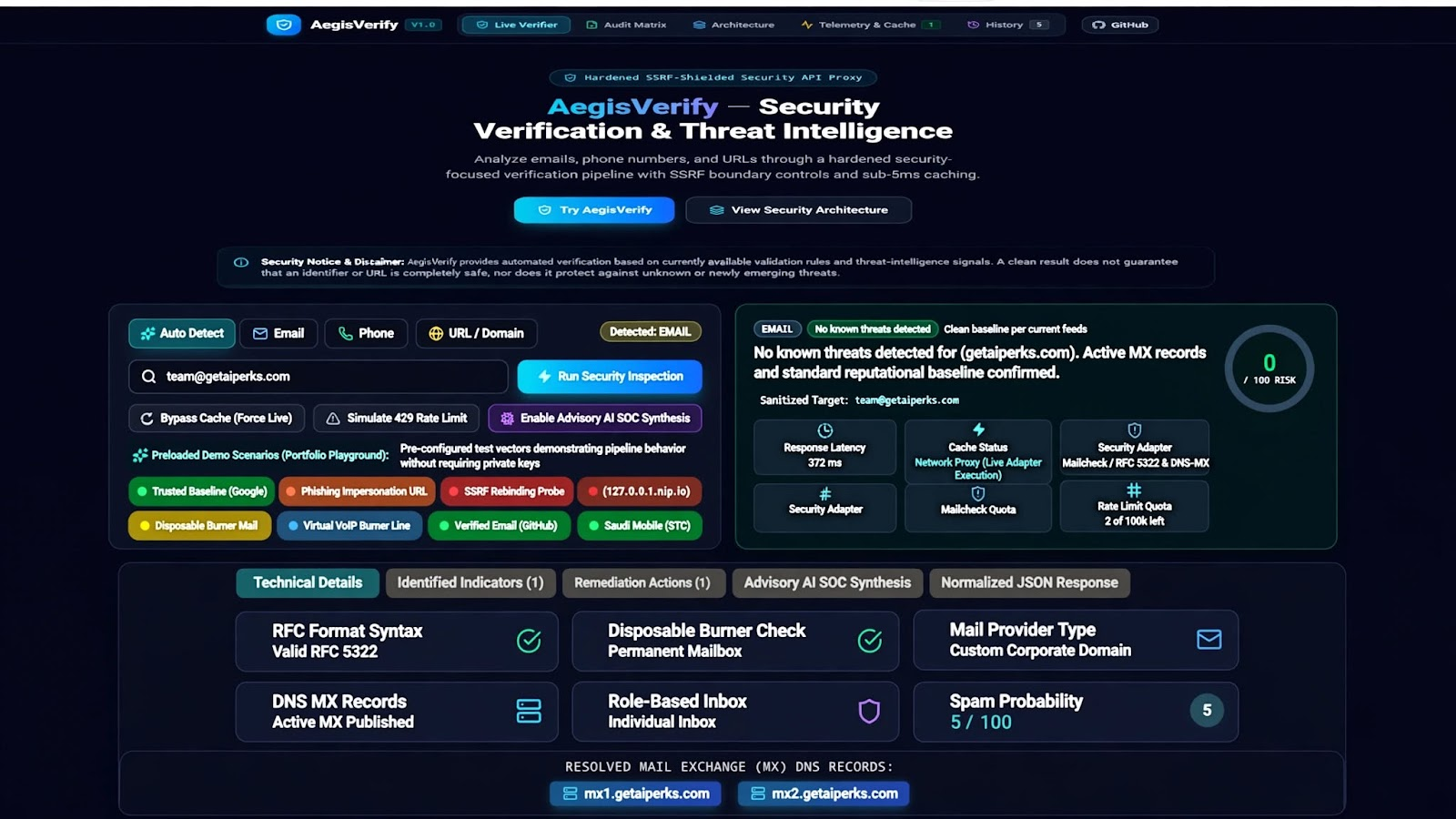Open Remediation Actions (1) tab
The height and width of the screenshot is (819, 1456).
642,583
